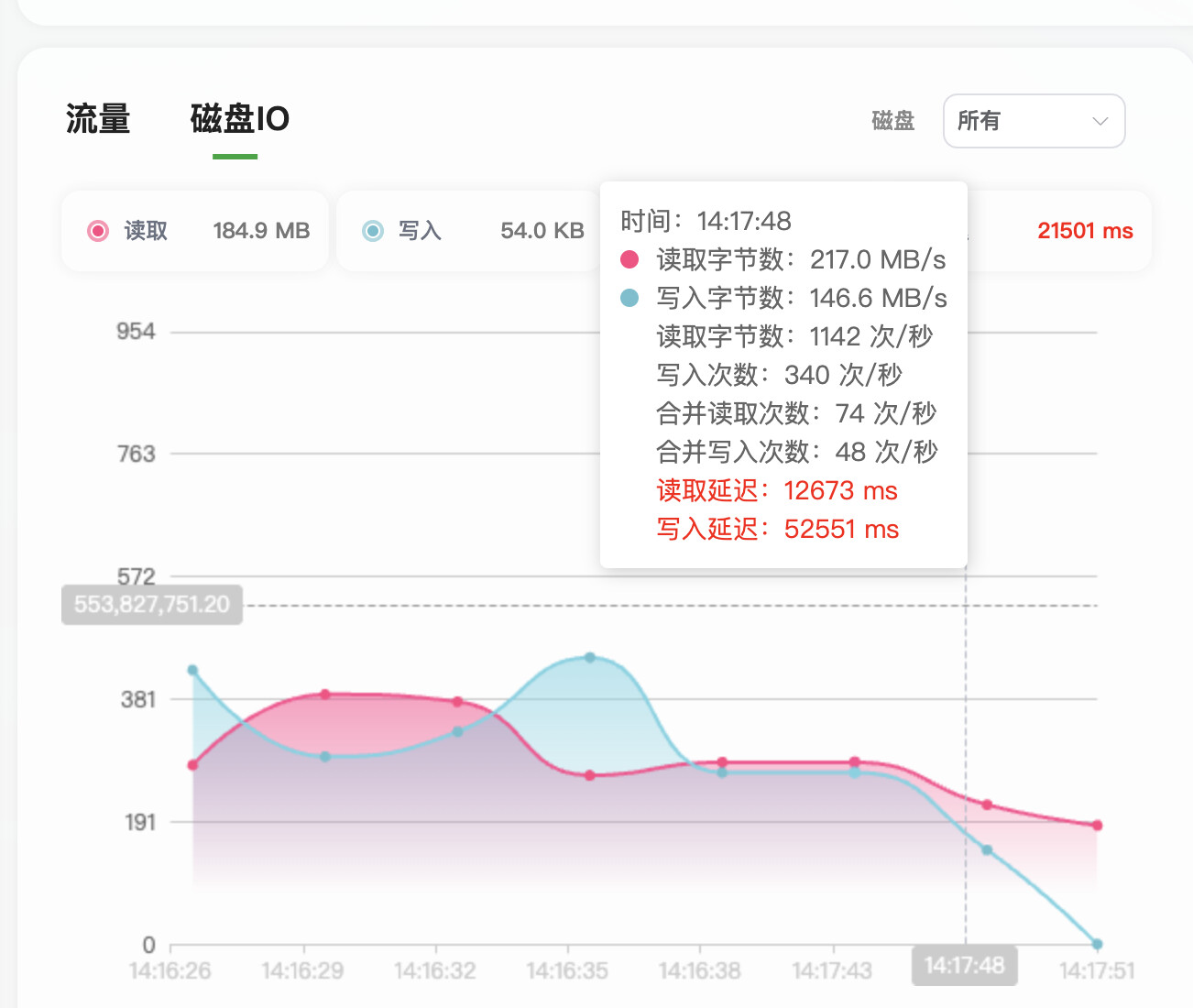Click the blue peak point at 14:16:35
This screenshot has width=1193, height=1008.
pyautogui.click(x=590, y=658)
